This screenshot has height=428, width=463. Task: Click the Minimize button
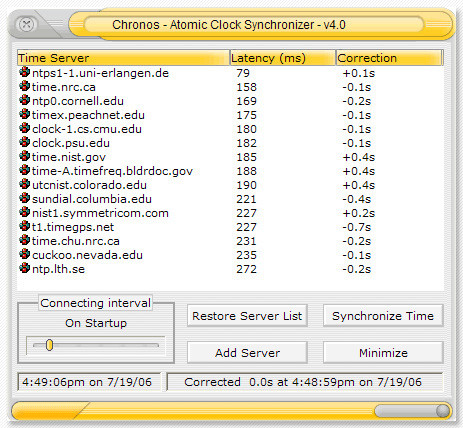(383, 353)
